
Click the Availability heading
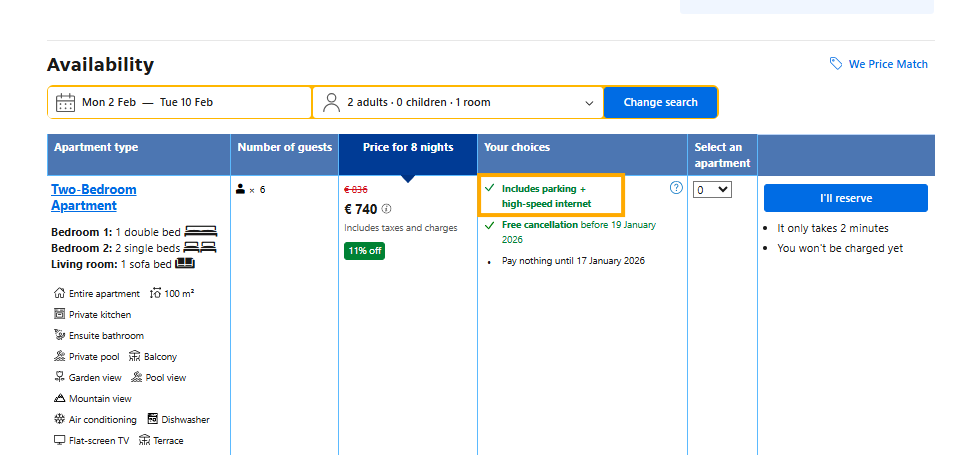tap(101, 64)
